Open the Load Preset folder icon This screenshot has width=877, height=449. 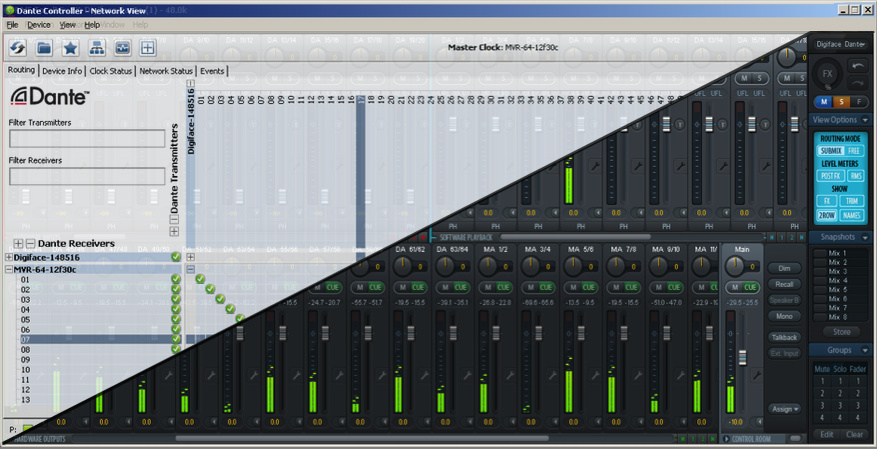44,48
